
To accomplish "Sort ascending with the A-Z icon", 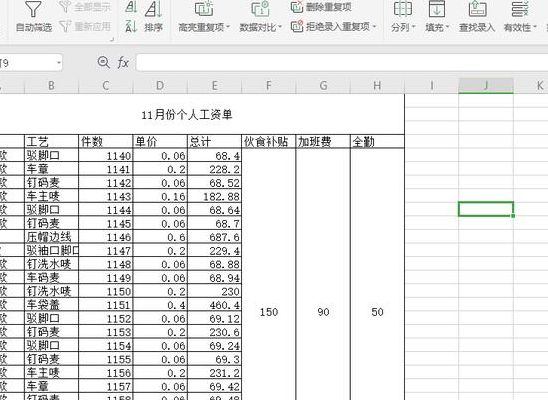I will [x=131, y=7].
